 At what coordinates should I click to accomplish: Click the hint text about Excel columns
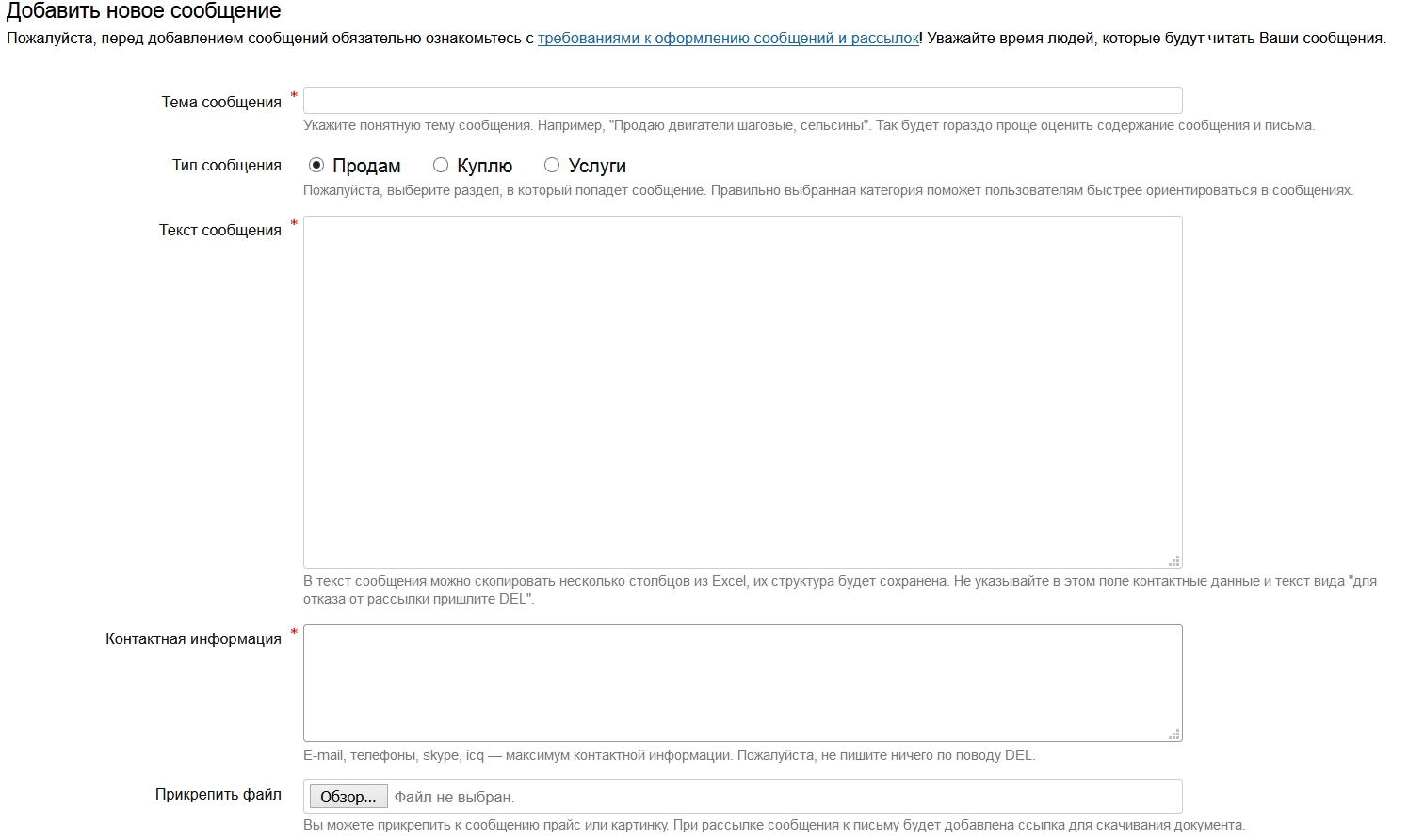click(838, 582)
